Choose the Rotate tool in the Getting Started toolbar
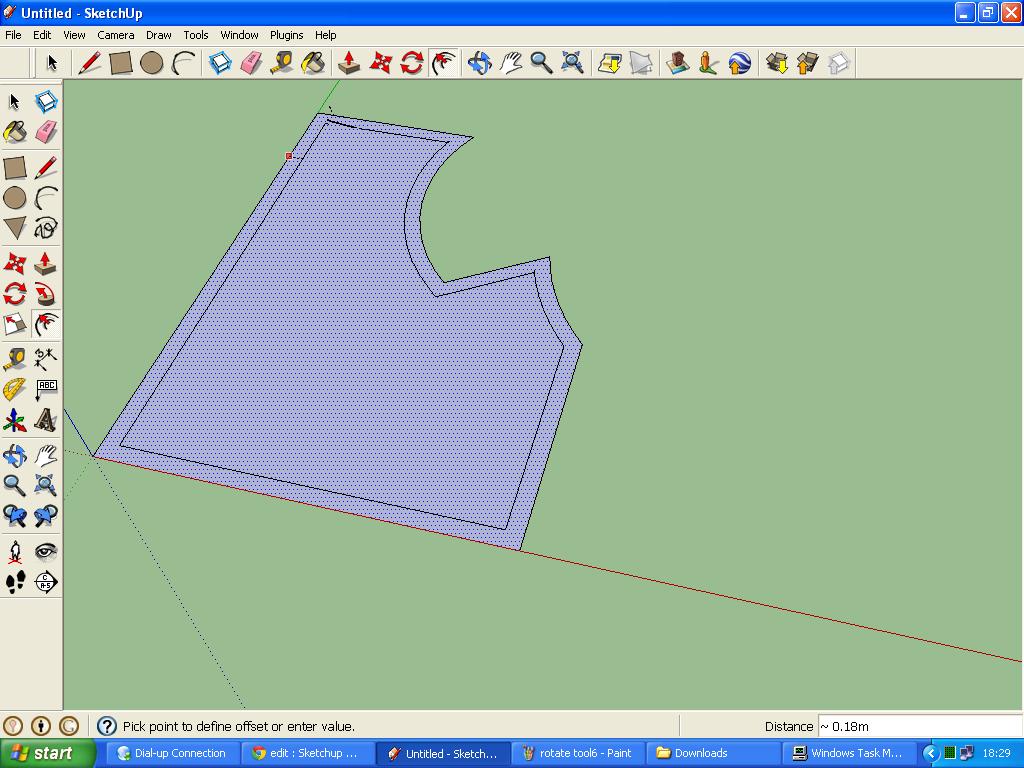This screenshot has width=1024, height=768. coord(412,63)
